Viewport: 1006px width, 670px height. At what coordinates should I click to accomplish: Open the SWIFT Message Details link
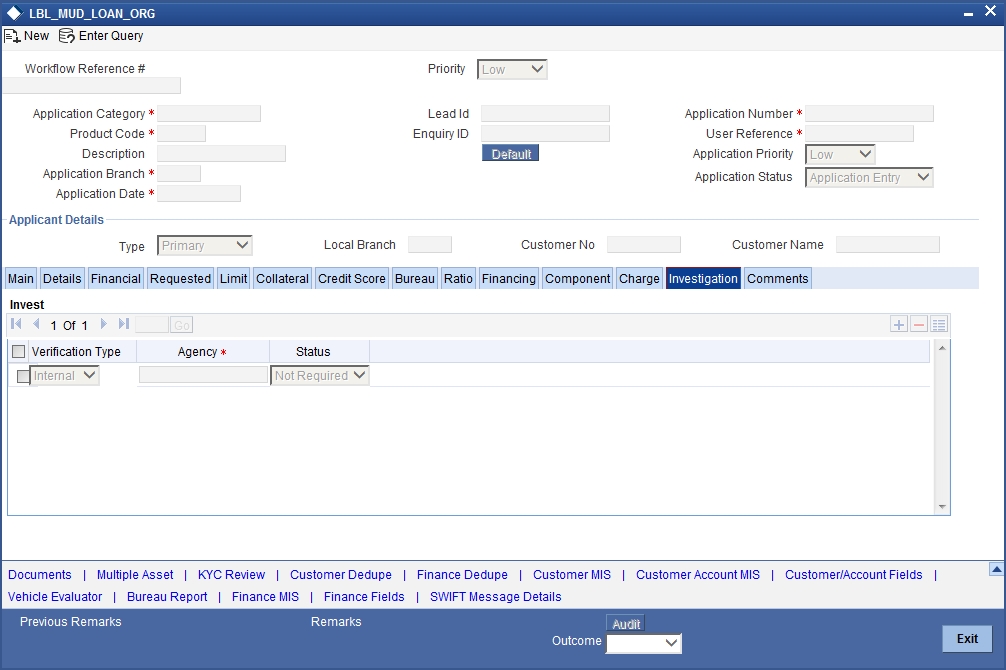[x=495, y=596]
